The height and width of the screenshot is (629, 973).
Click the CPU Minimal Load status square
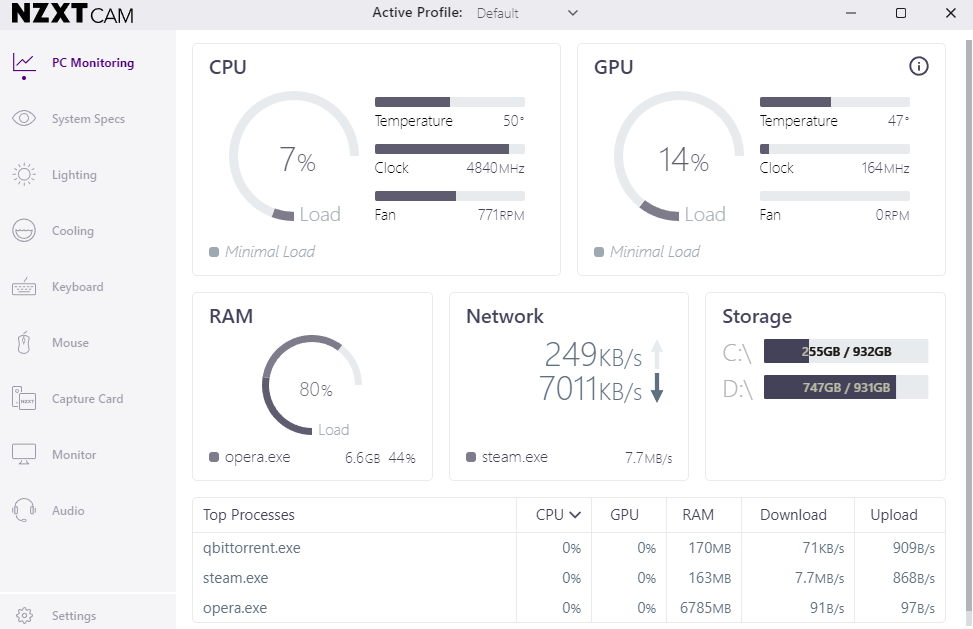(x=214, y=252)
